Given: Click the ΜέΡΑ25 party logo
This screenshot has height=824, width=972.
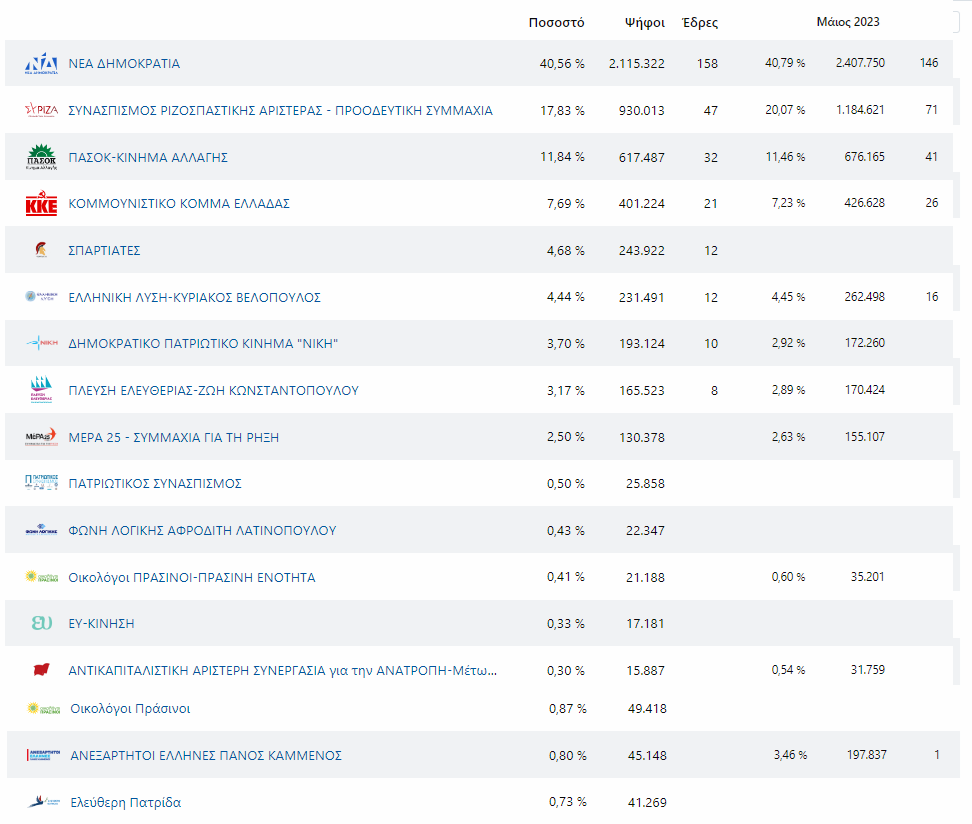Looking at the screenshot, I should [x=42, y=436].
